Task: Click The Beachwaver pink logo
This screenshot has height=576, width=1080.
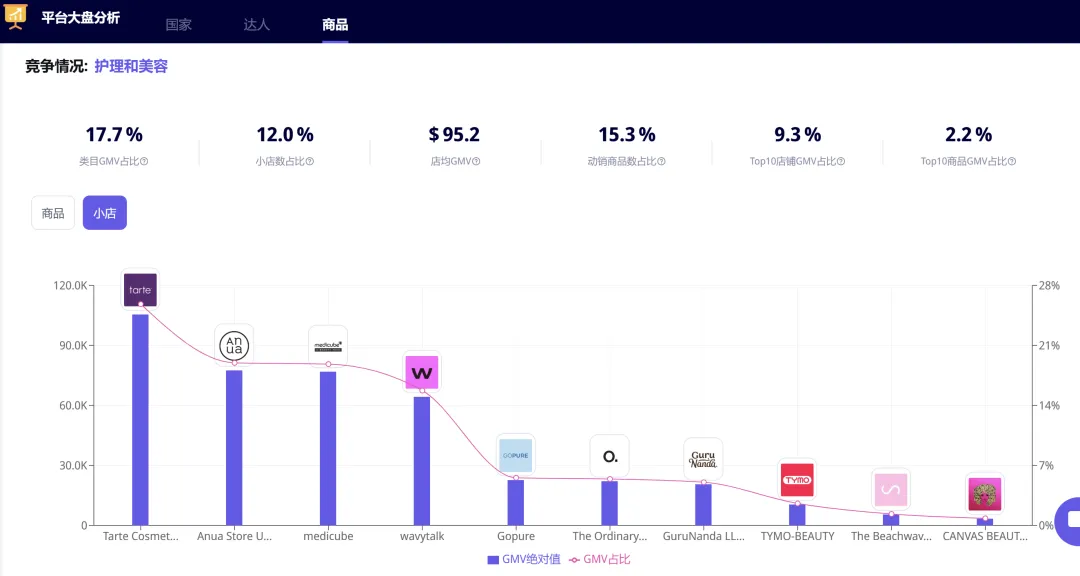Action: point(891,489)
